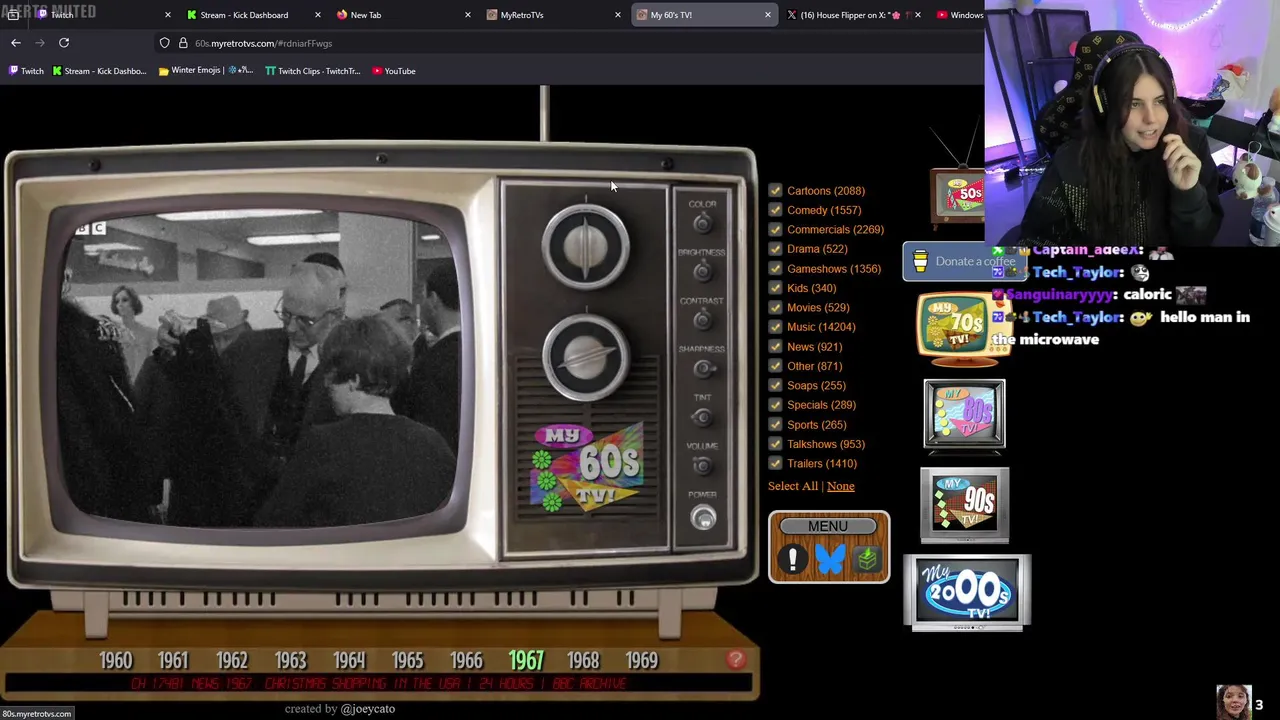
Task: Select year 1960
Action: tap(115, 661)
